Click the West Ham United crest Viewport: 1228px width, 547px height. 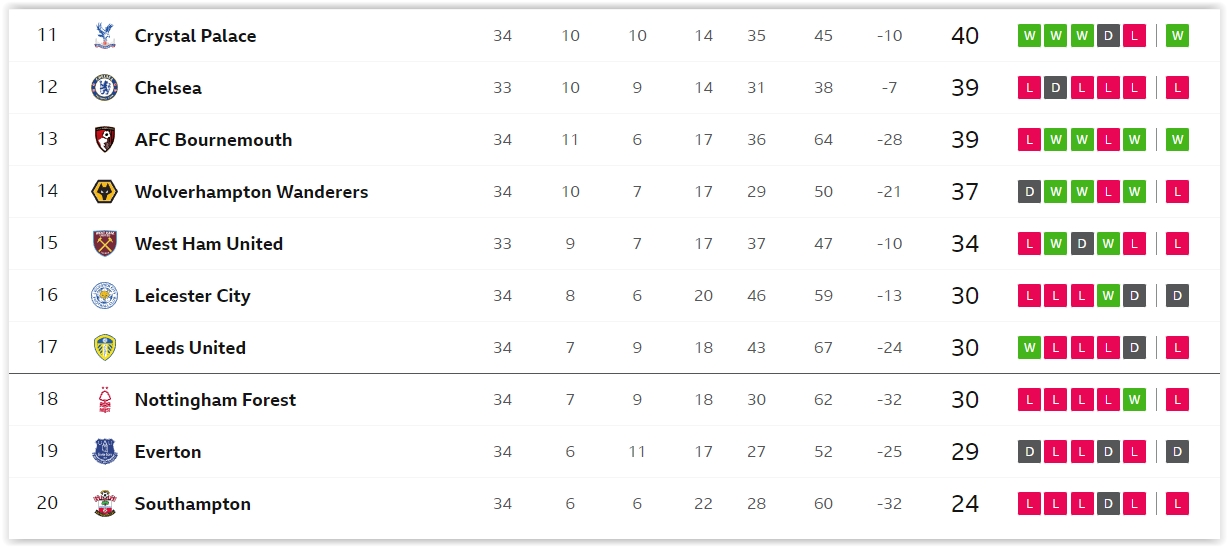click(104, 244)
